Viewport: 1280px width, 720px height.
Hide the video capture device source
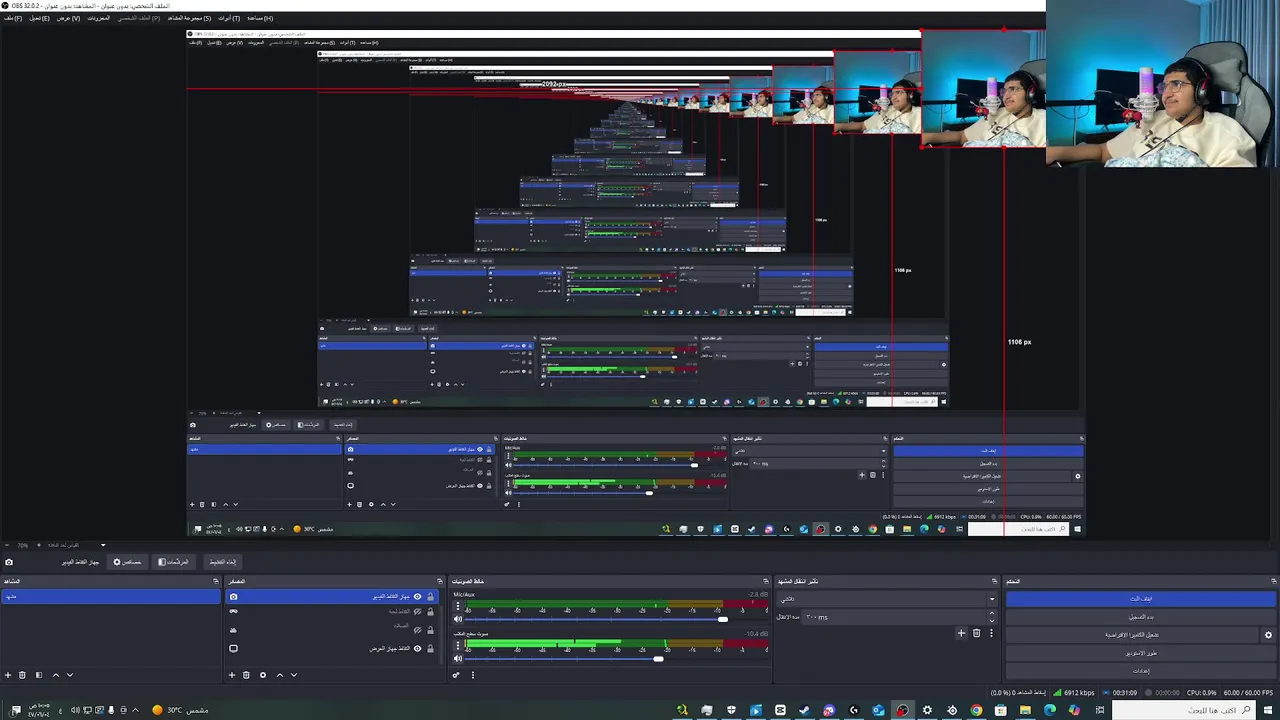click(418, 597)
